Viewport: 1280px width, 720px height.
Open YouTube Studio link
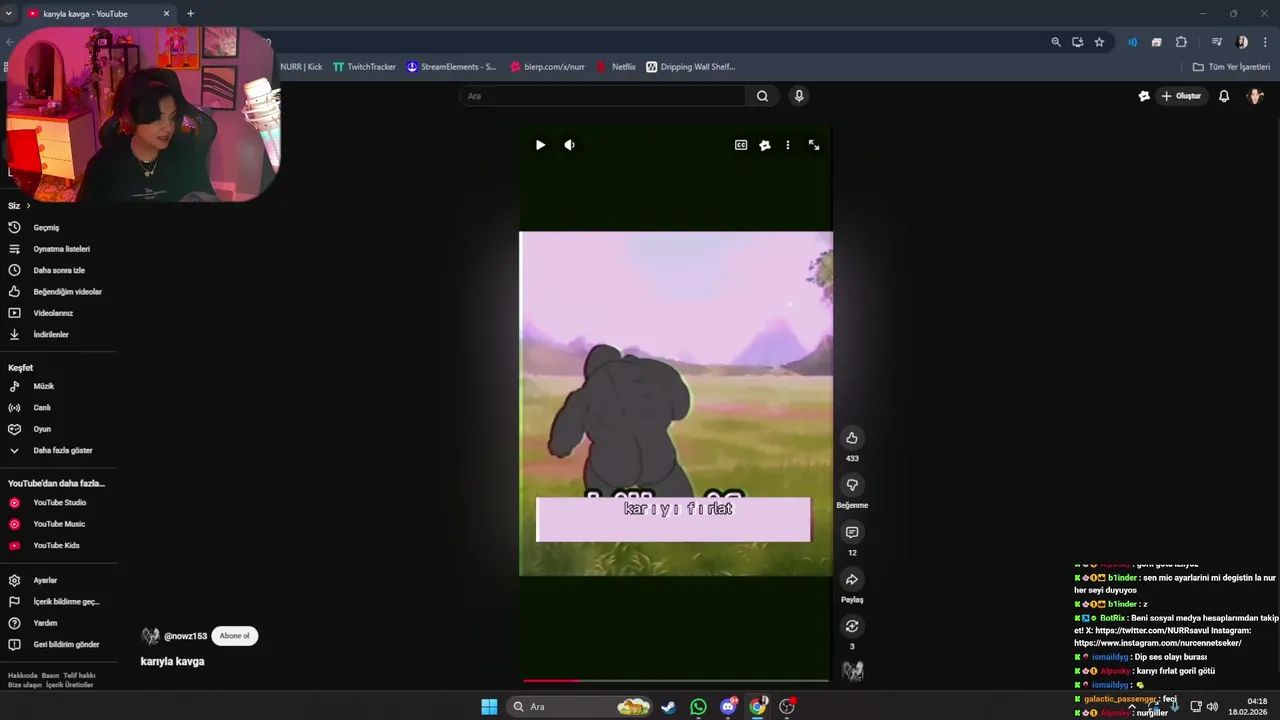coord(58,503)
